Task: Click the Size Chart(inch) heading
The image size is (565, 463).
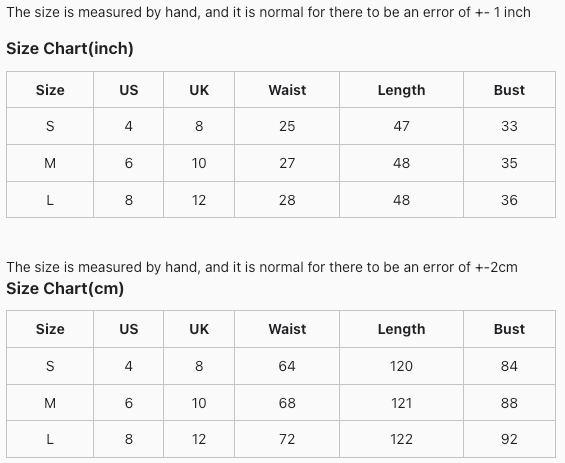Action: [x=70, y=49]
